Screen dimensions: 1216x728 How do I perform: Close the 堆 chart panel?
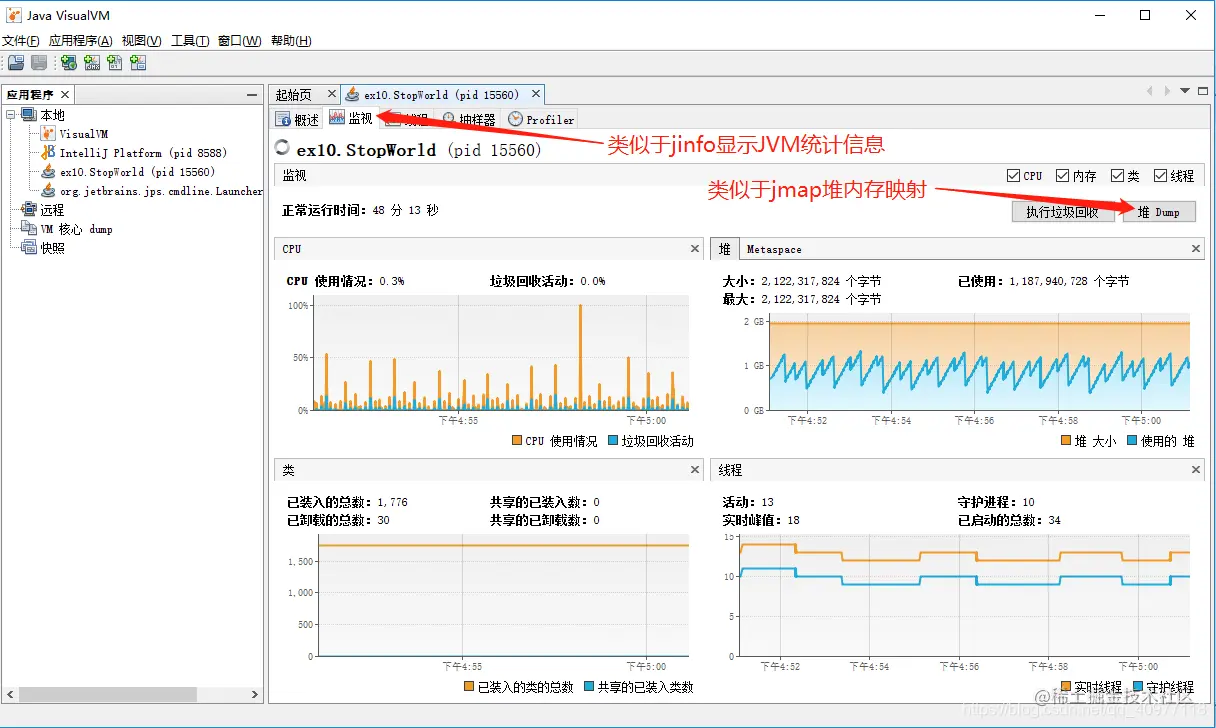pos(1196,248)
